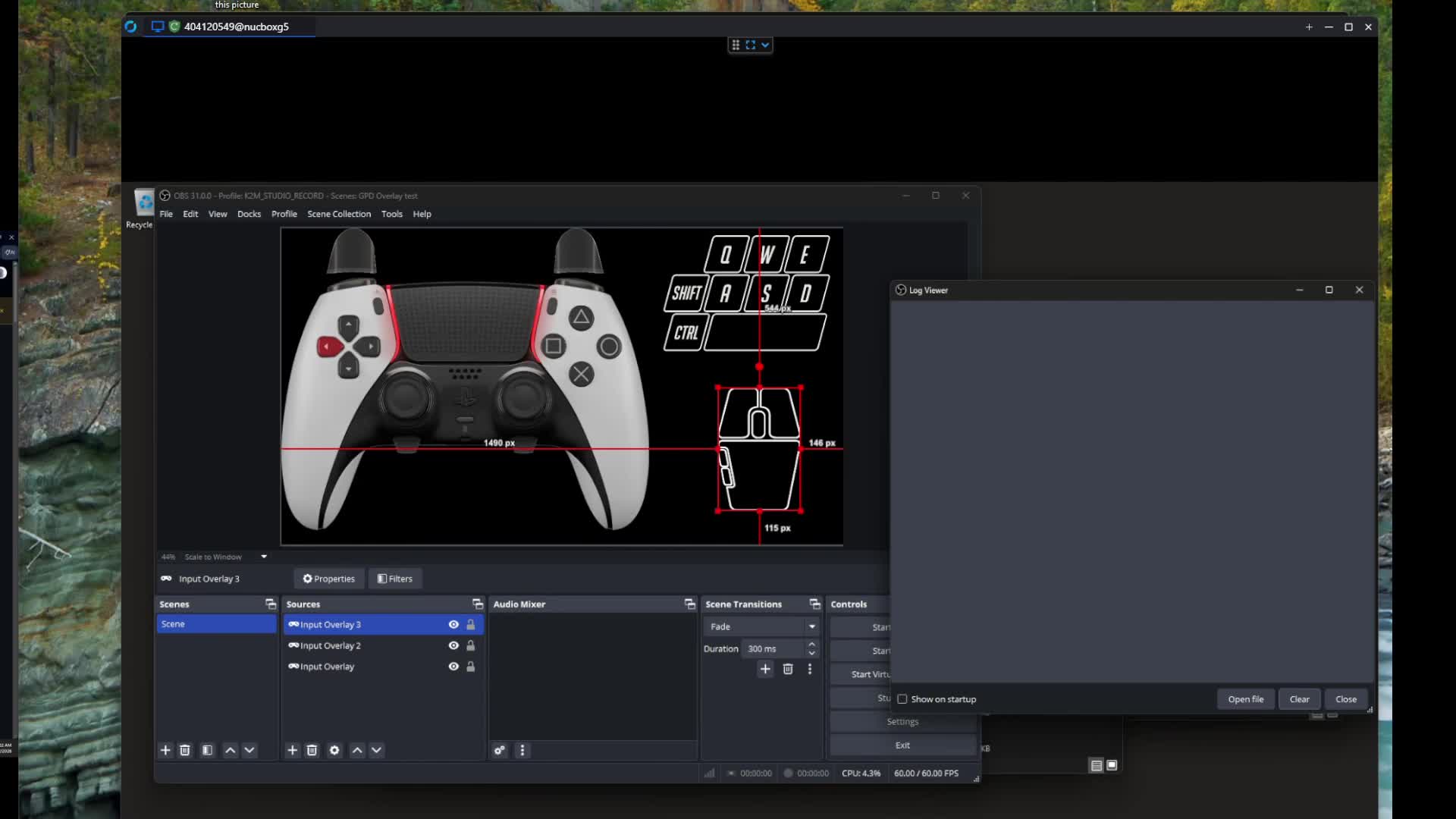Move source up in Sources toolbar

coord(357,750)
